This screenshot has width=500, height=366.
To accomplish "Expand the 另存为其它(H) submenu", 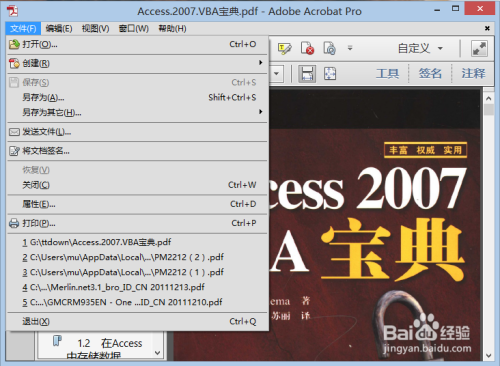I will pos(137,112).
